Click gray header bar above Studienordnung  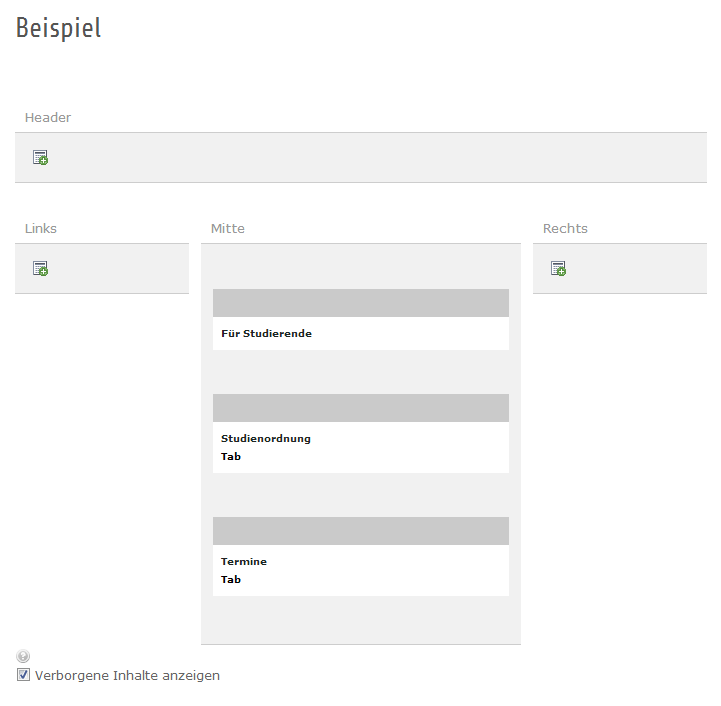coord(360,408)
